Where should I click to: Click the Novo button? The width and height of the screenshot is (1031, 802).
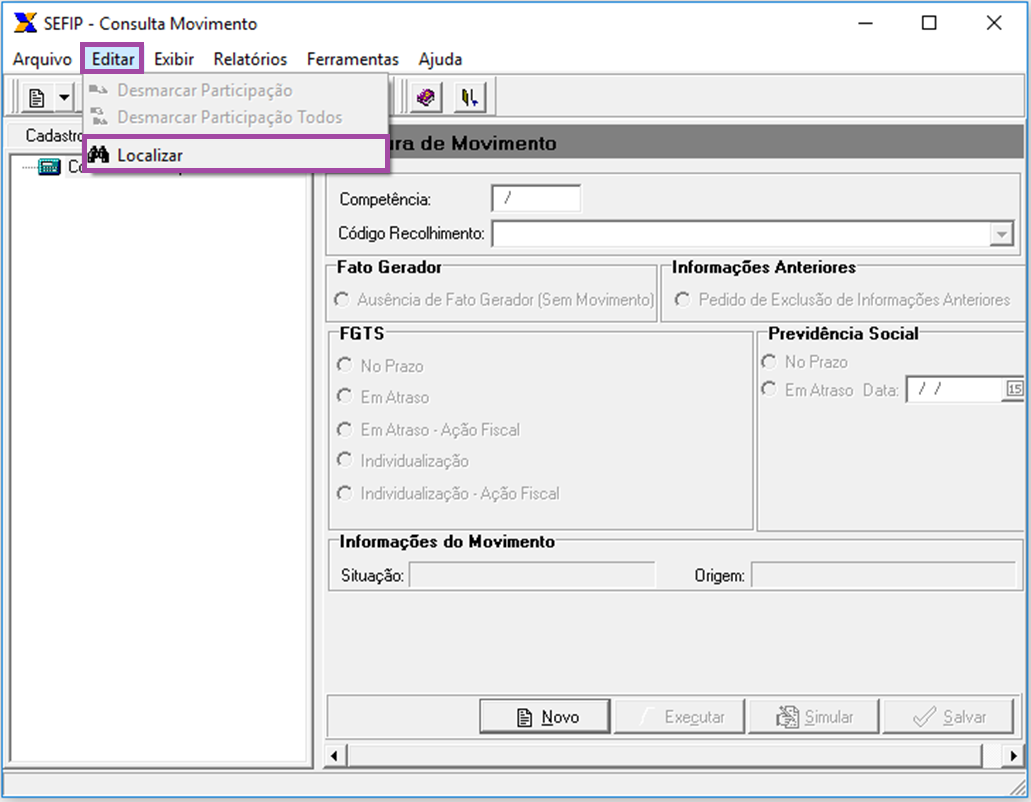click(545, 716)
